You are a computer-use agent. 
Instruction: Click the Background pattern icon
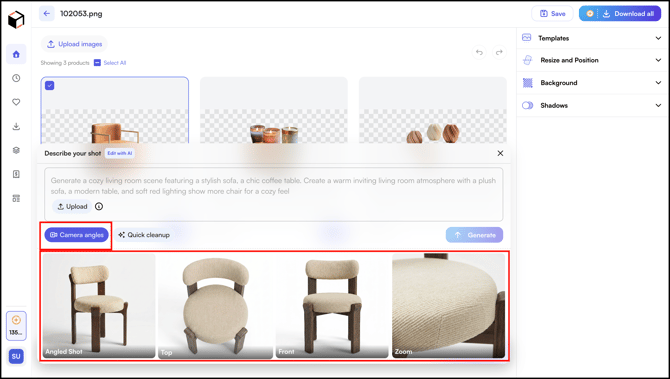528,83
